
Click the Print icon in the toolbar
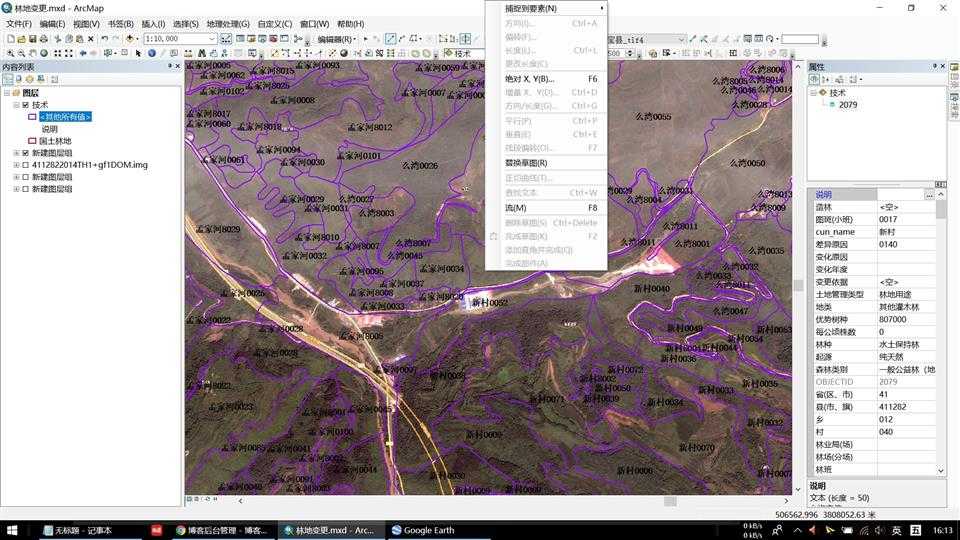click(43, 39)
